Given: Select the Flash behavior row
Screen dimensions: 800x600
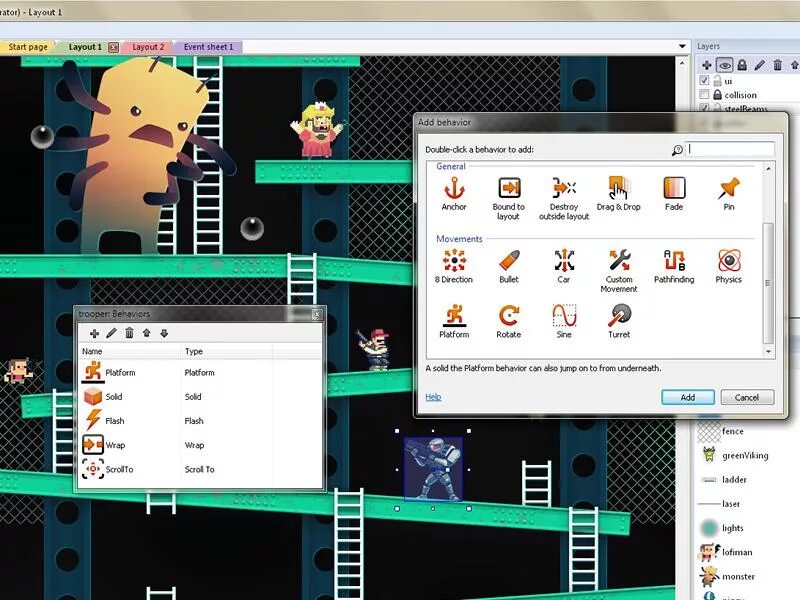Looking at the screenshot, I should tap(201, 421).
